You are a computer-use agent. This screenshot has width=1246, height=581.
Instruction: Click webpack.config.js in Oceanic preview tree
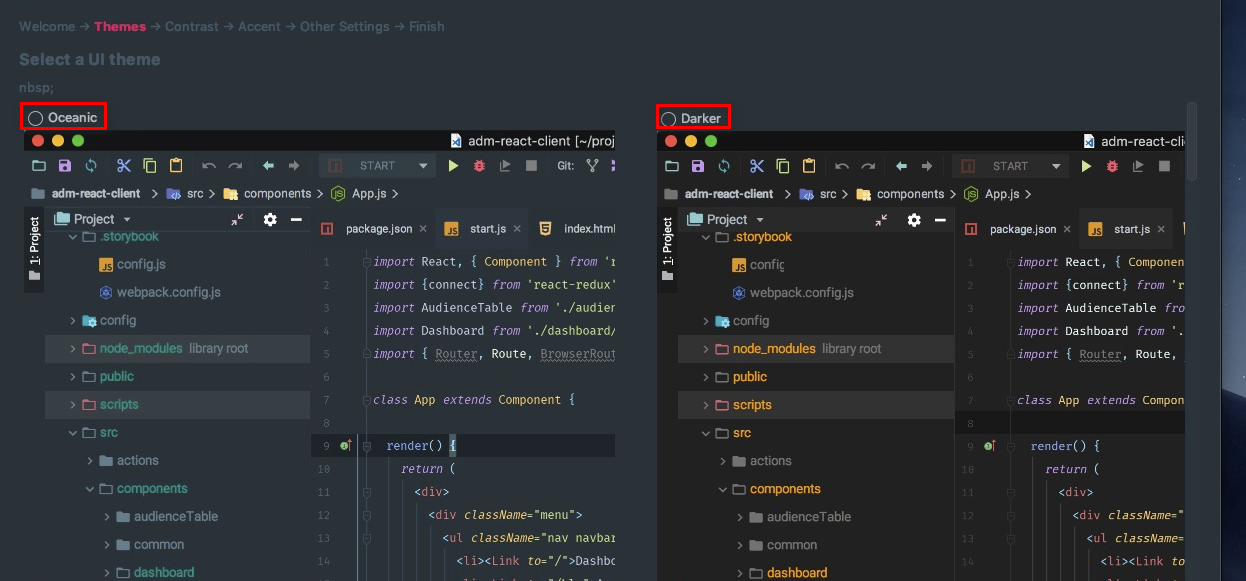[159, 292]
